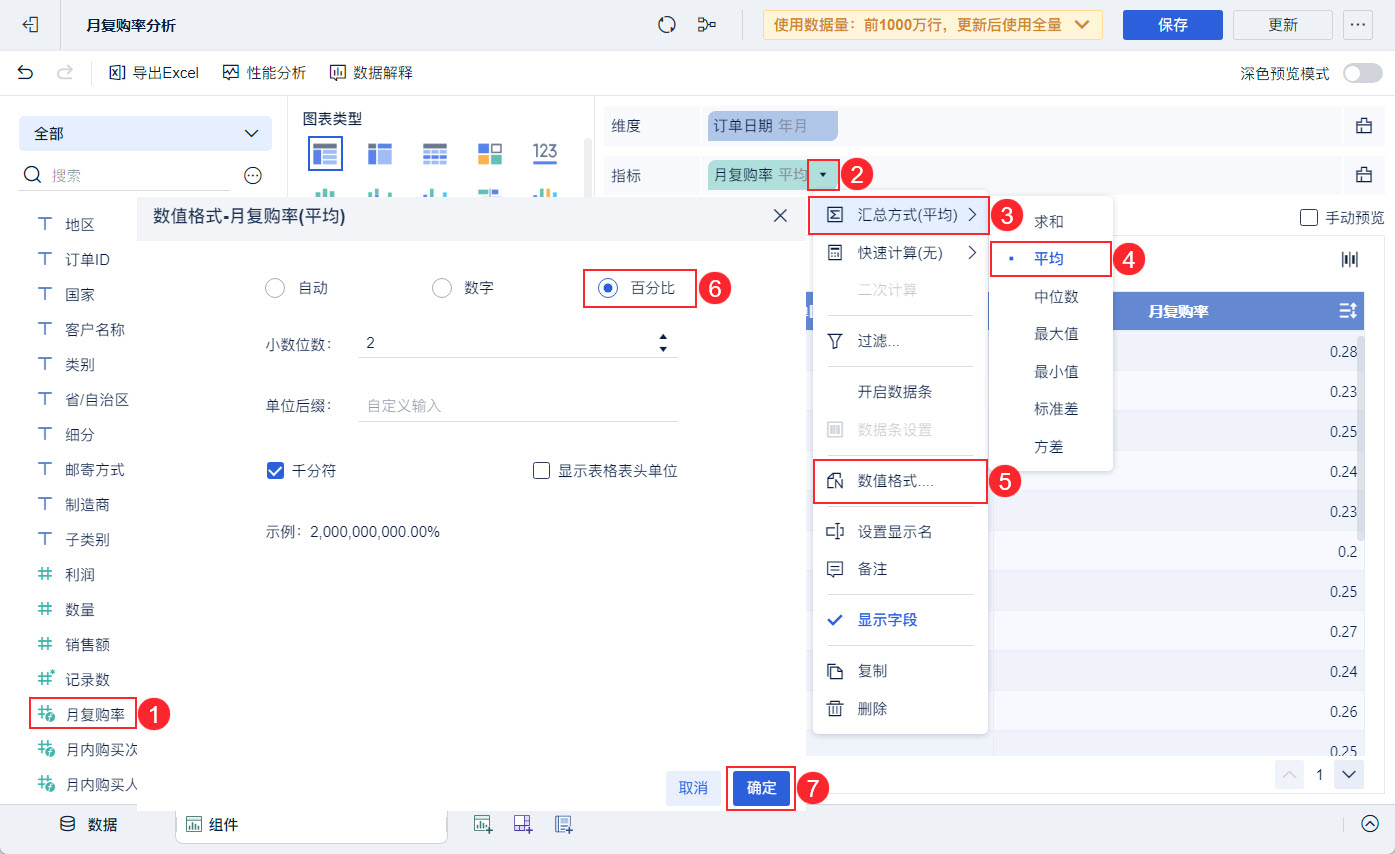Switch to the 数据 tab
Screen dimensions: 1395x854
pos(89,824)
